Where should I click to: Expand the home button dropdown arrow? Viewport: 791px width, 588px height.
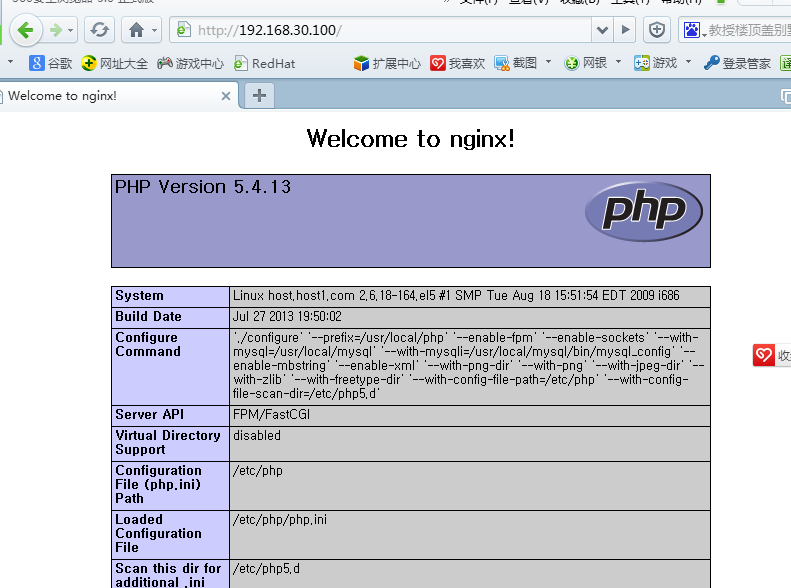pyautogui.click(x=154, y=30)
